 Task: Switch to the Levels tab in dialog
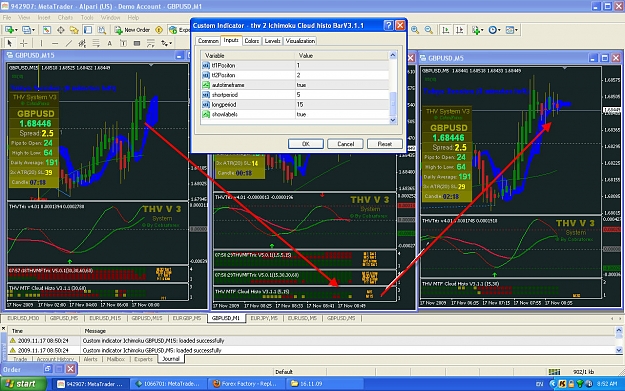[273, 41]
